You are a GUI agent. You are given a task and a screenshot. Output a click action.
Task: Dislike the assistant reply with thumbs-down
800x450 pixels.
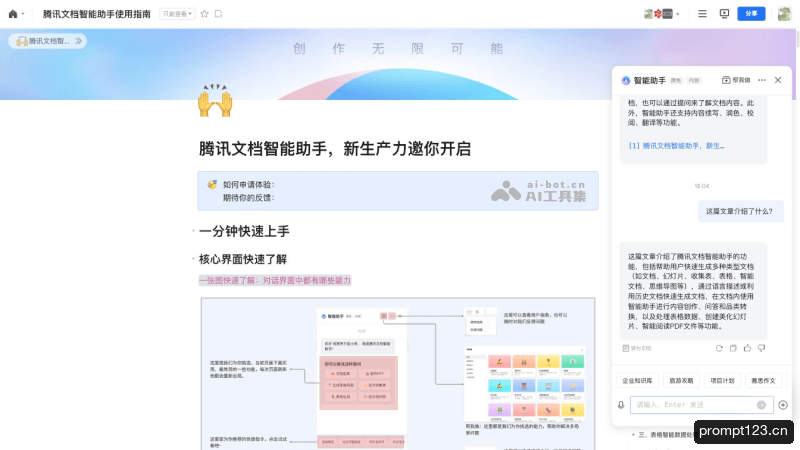[x=762, y=348]
